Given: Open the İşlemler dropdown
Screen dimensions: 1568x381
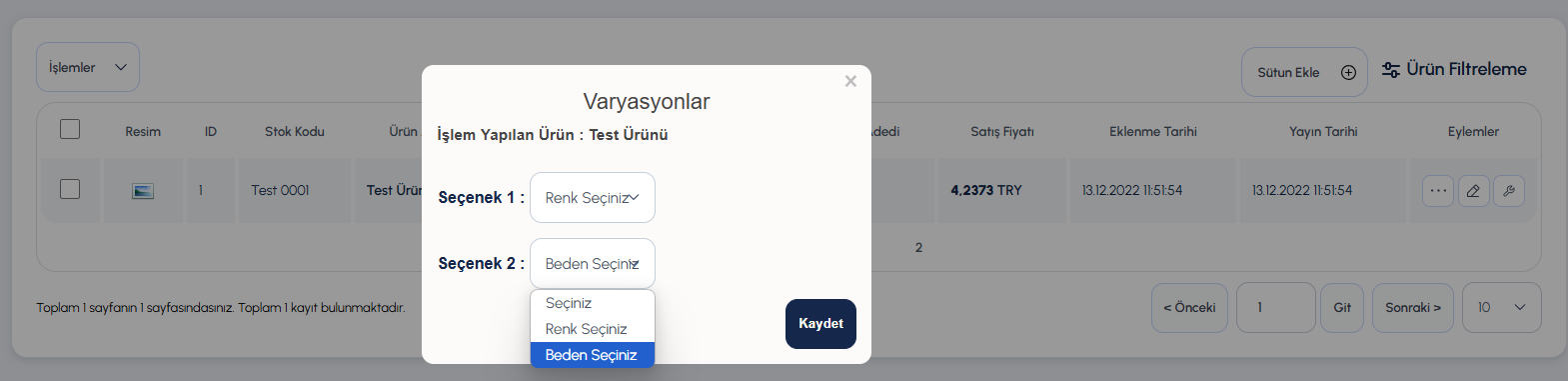Looking at the screenshot, I should pos(88,67).
